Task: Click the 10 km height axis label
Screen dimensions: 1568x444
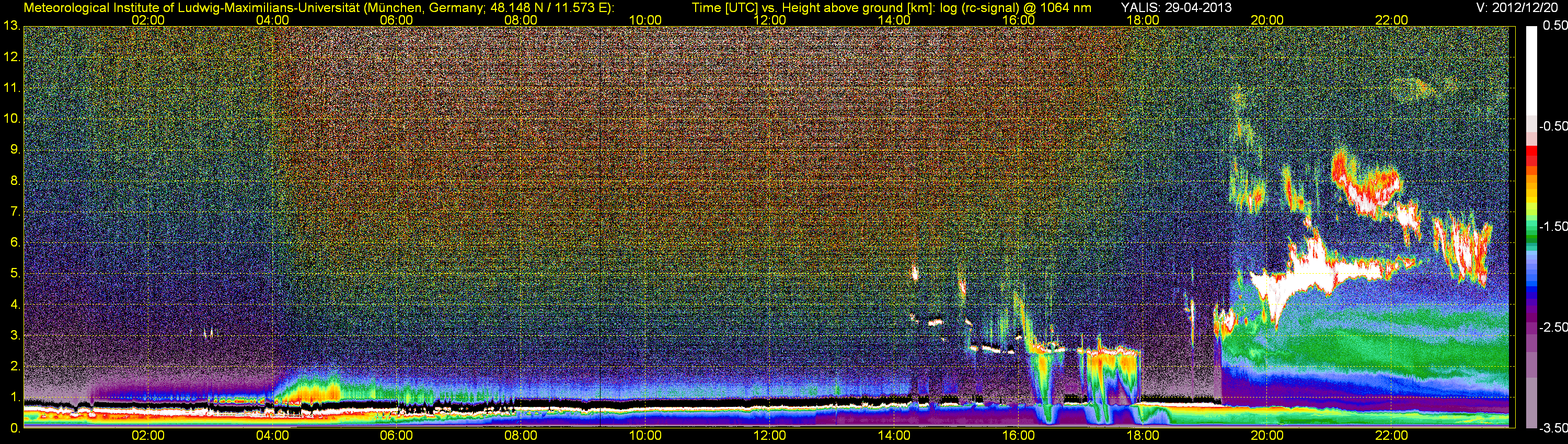Action: pyautogui.click(x=11, y=119)
